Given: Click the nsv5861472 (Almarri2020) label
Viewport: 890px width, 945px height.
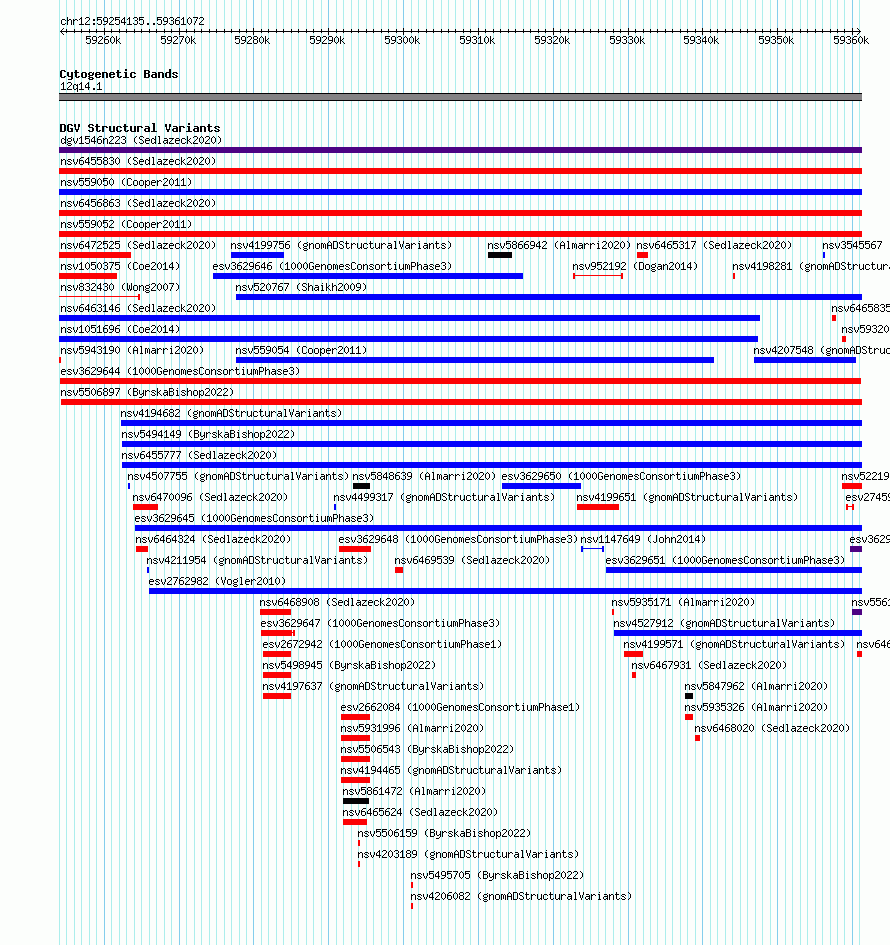Looking at the screenshot, I should point(414,791).
